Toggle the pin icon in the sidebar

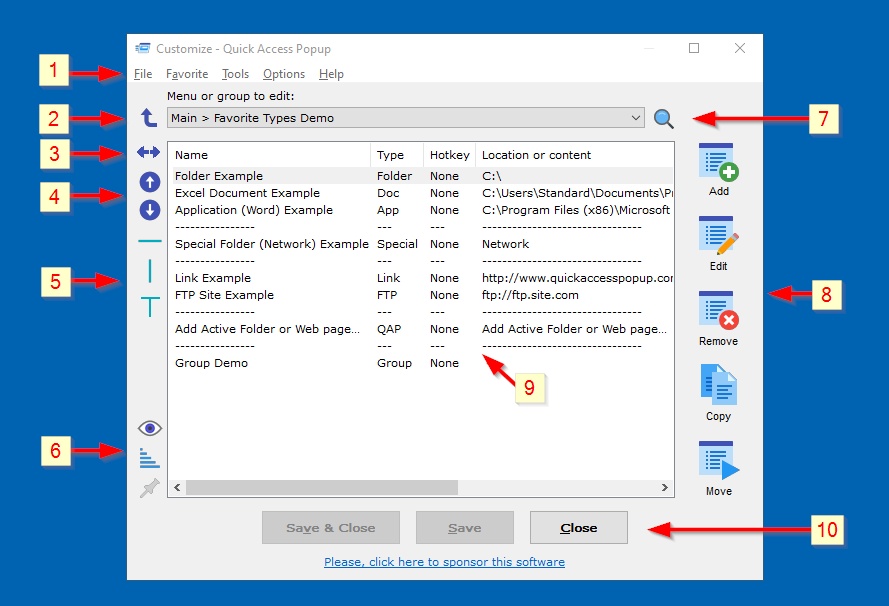pos(149,488)
